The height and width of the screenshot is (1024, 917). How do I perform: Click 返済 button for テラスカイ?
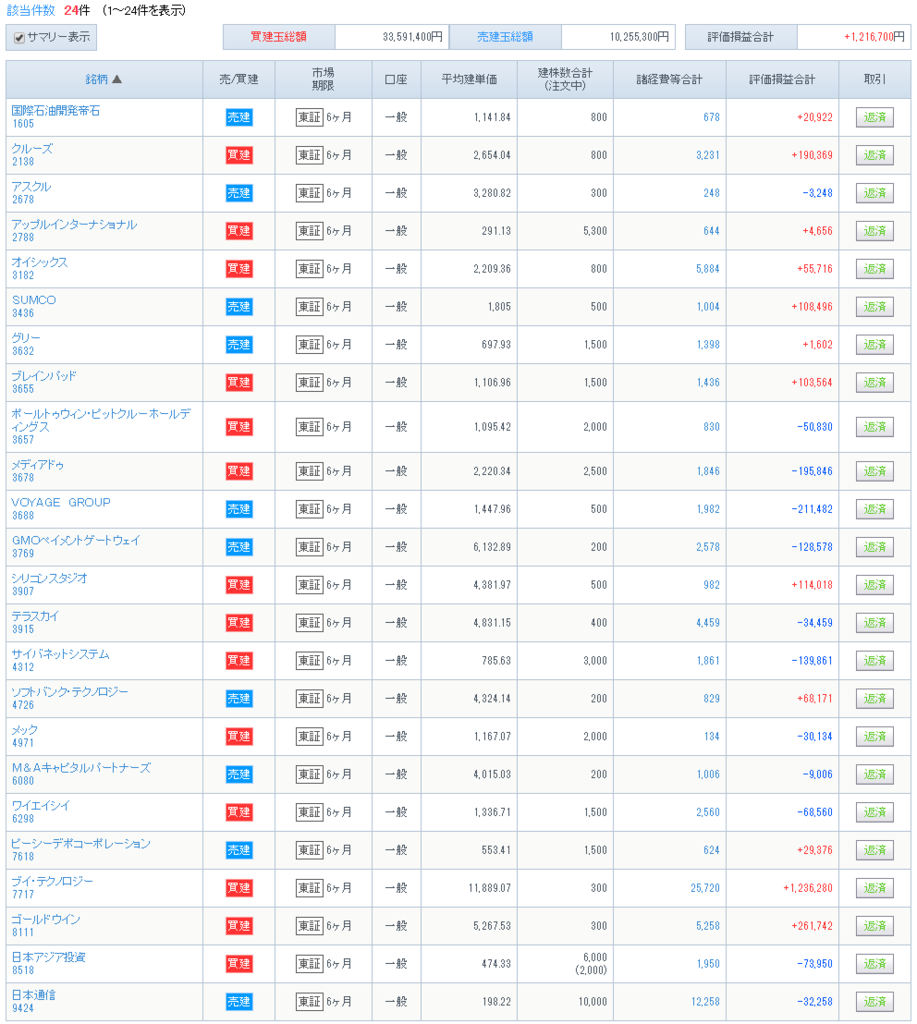(875, 623)
